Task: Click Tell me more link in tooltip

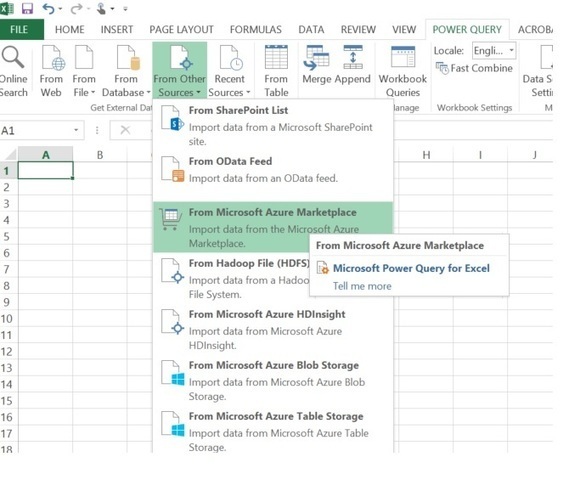Action: (362, 286)
